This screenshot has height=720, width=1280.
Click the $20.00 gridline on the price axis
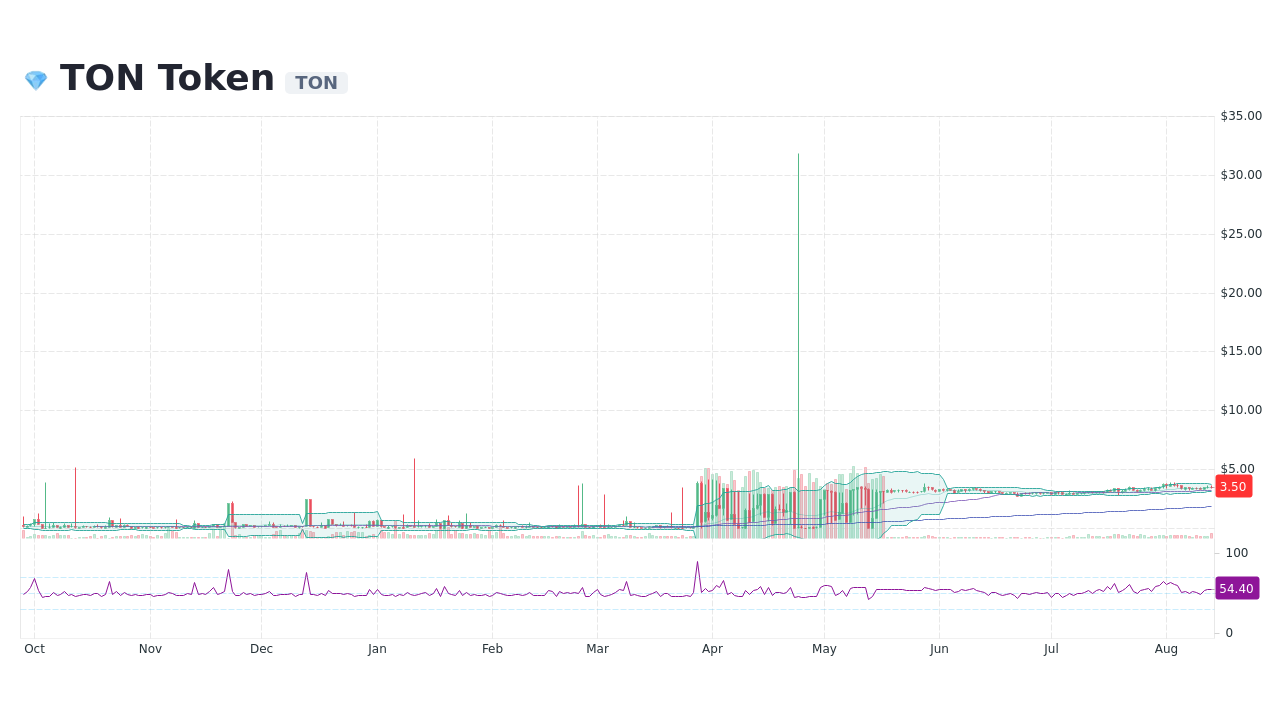(x=1240, y=292)
